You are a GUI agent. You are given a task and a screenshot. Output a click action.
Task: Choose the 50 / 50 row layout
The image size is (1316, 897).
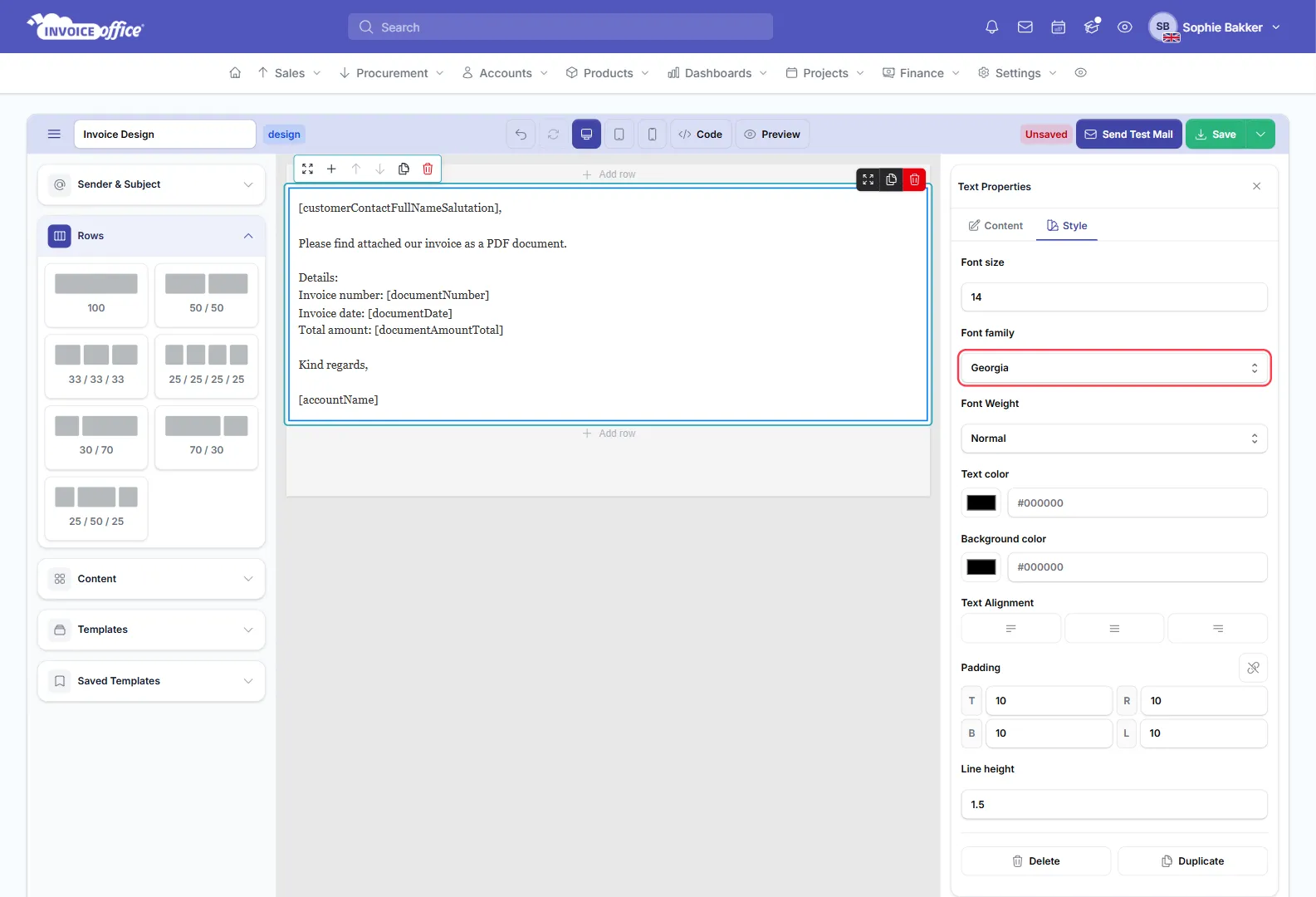(207, 296)
